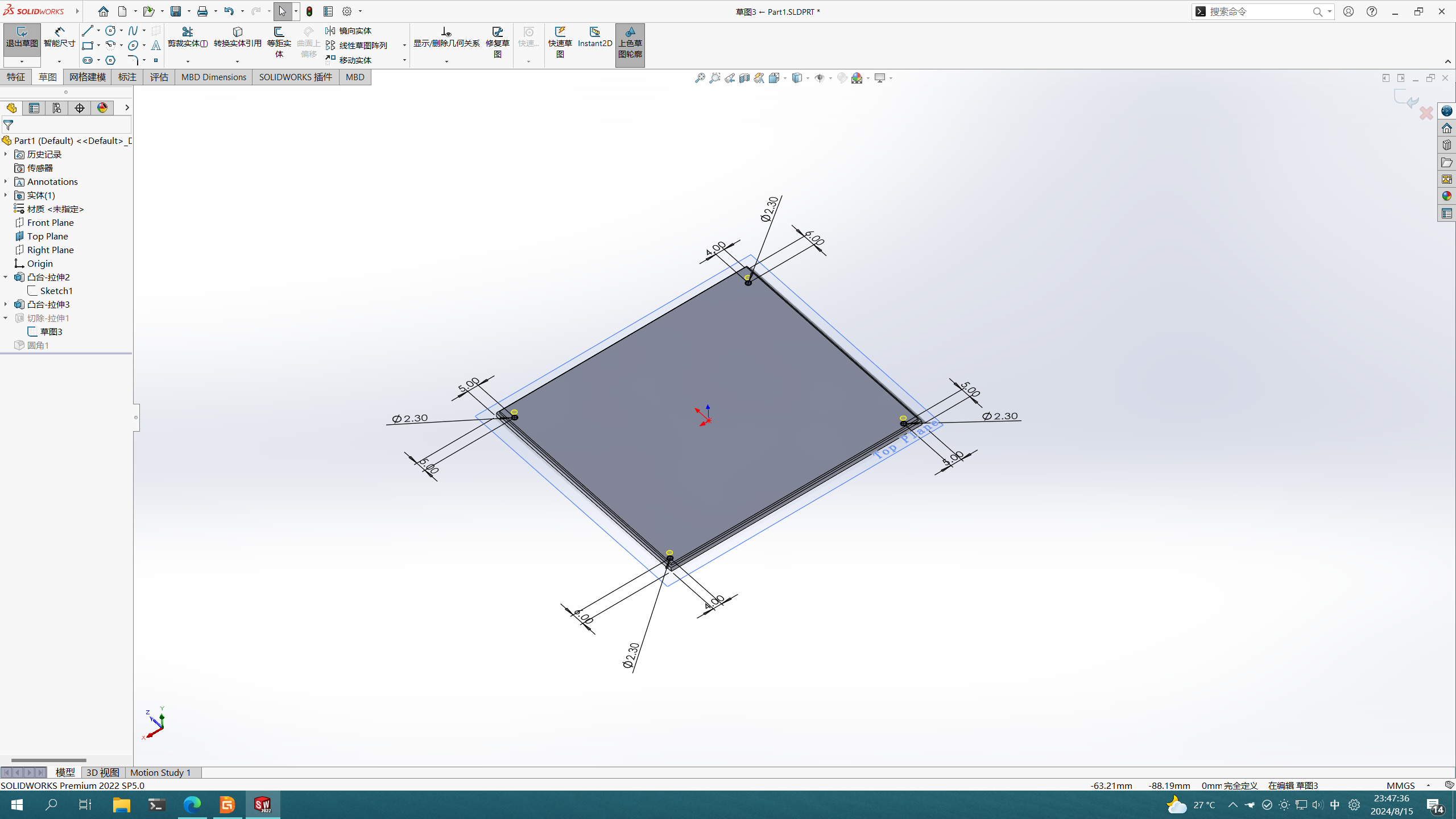Toggle Instant2D mode
The height and width of the screenshot is (819, 1456).
coord(594,36)
